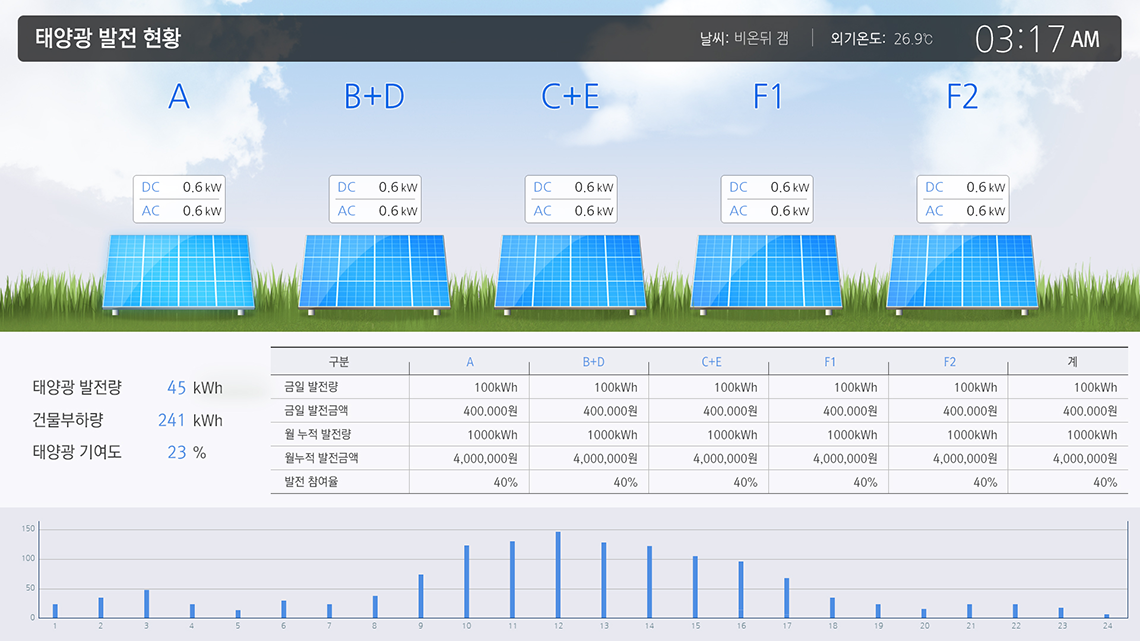Click the DC/AC power box above panel C+E
Viewport: 1140px width, 641px height.
pyautogui.click(x=571, y=198)
